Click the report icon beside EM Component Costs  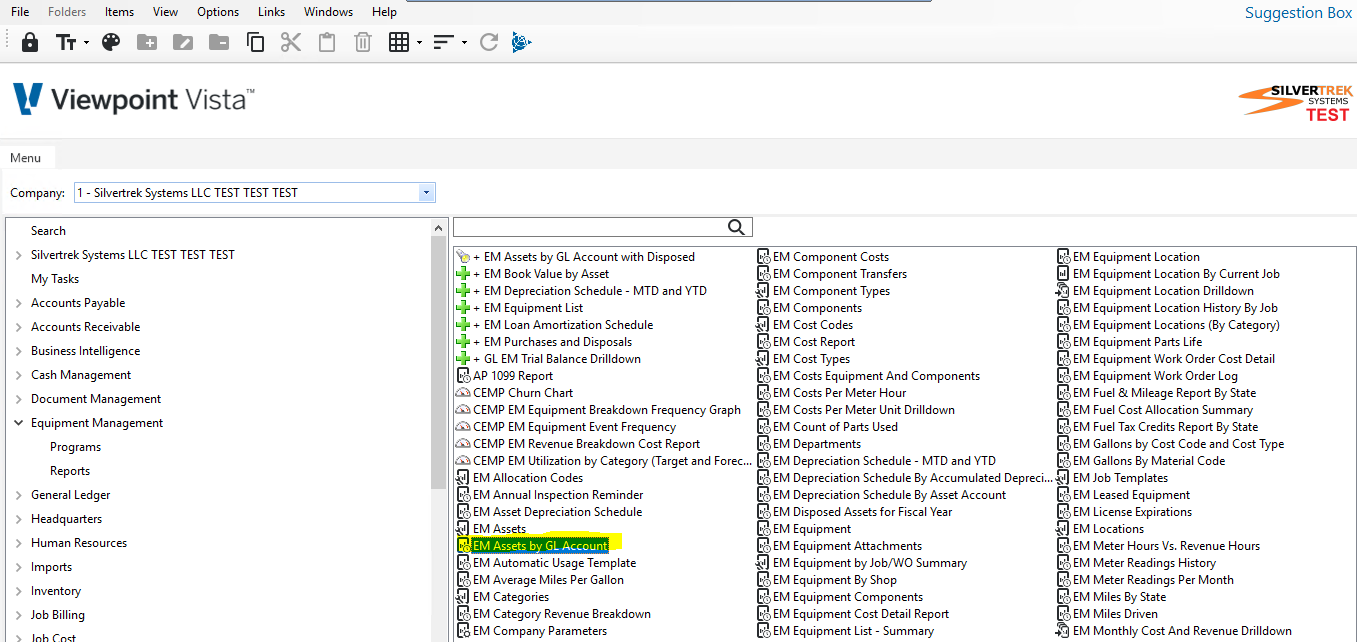(764, 257)
